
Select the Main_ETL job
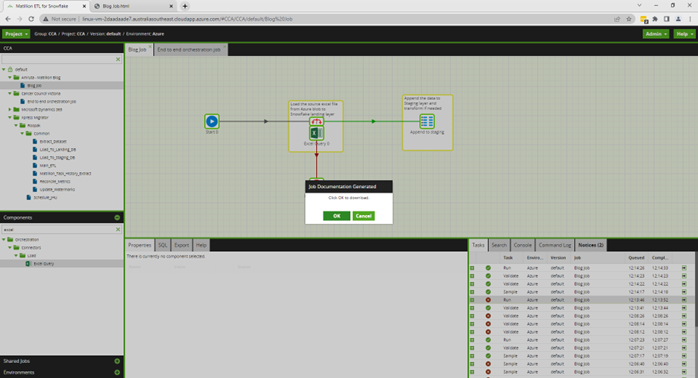click(48, 166)
